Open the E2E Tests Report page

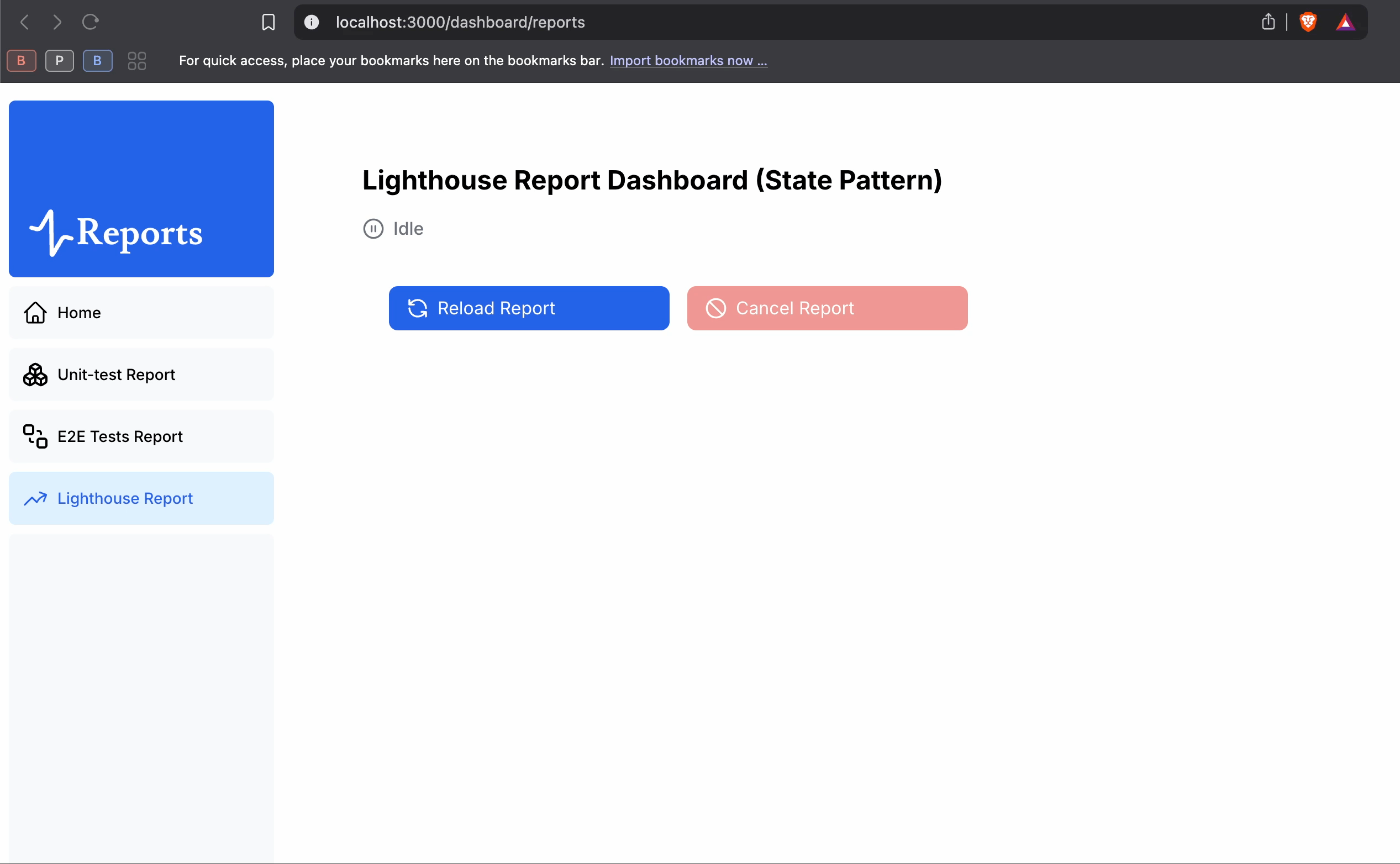pyautogui.click(x=141, y=436)
